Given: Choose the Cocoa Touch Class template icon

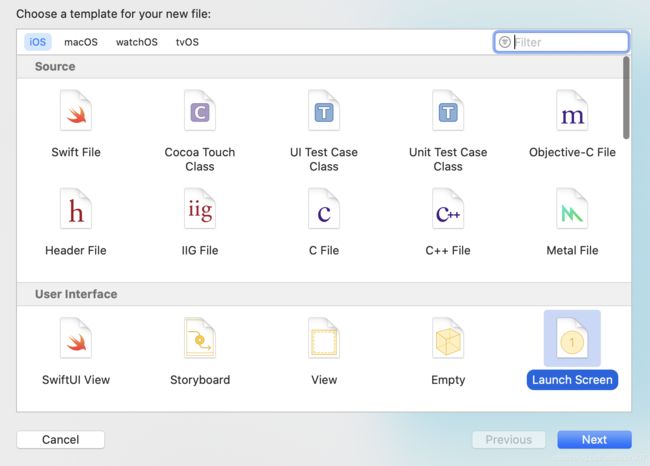Looking at the screenshot, I should (200, 110).
